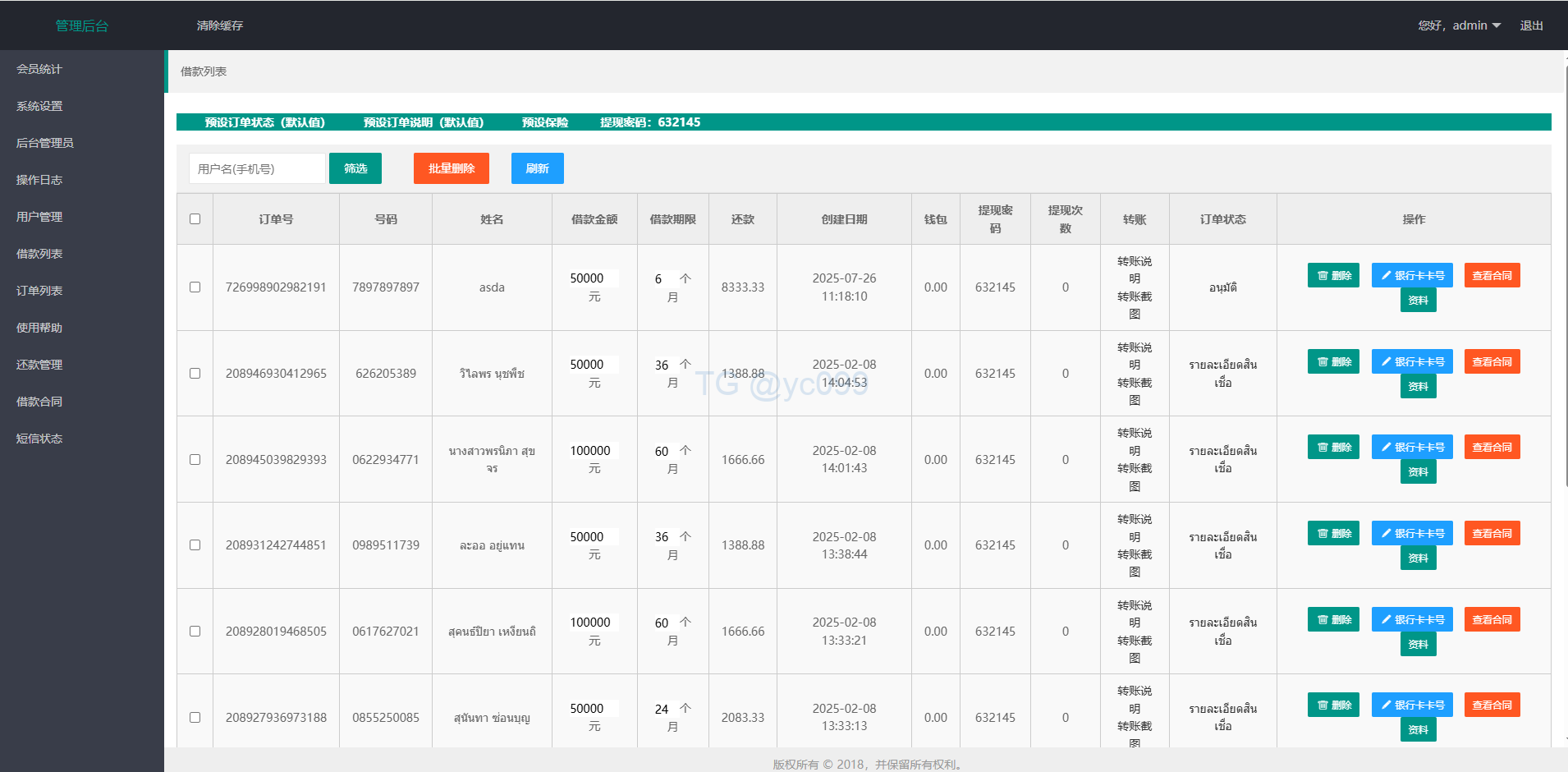1568x772 pixels.
Task: Check the select-all checkbox in table header
Action: pos(195,218)
